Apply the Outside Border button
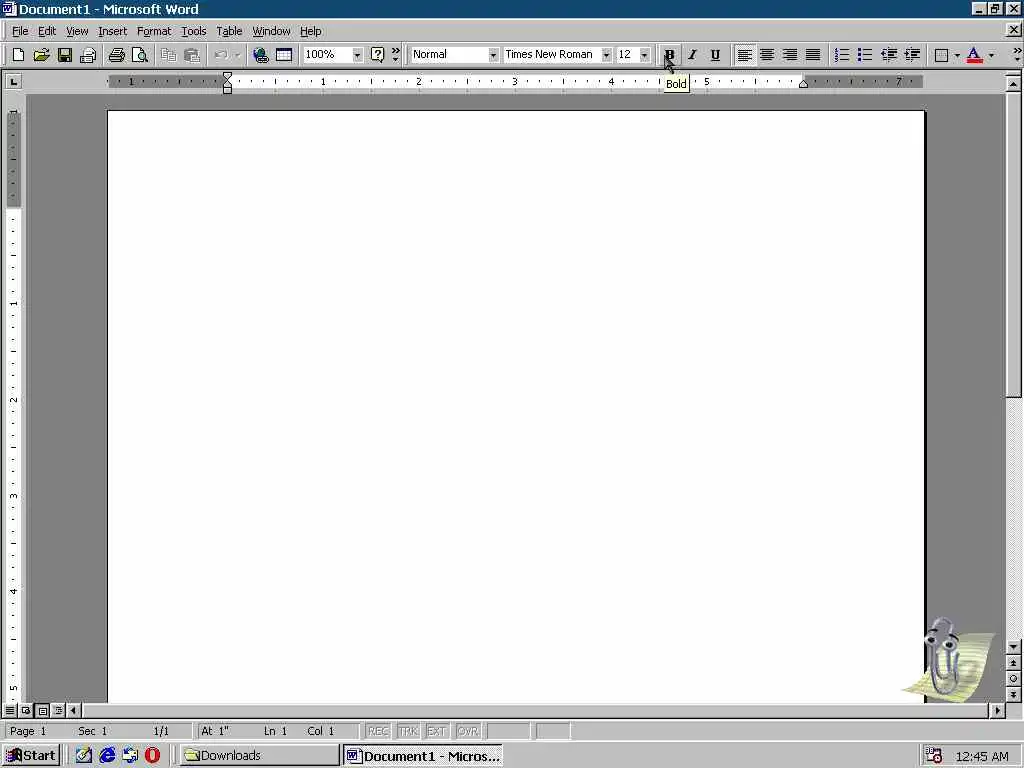 coord(941,55)
